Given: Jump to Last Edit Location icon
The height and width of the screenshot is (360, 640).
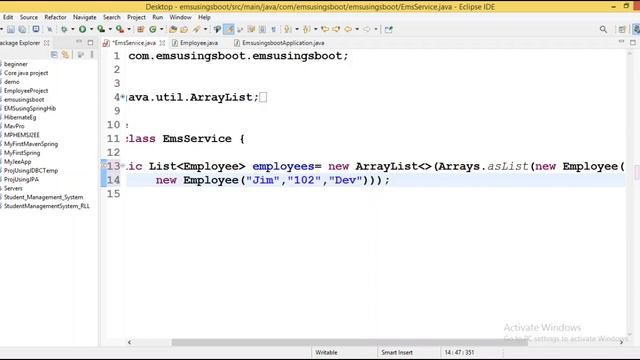Looking at the screenshot, I should tap(325, 29).
